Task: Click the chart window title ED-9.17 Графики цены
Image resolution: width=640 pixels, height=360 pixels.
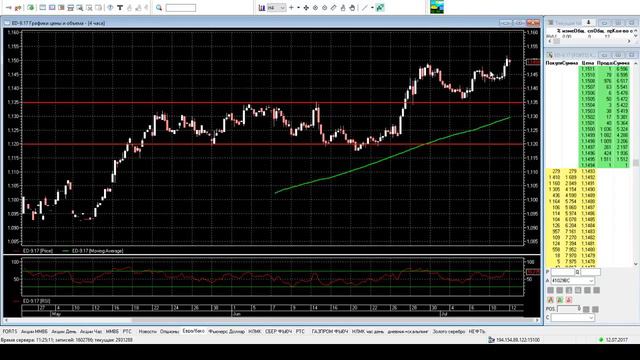Action: 58,23
